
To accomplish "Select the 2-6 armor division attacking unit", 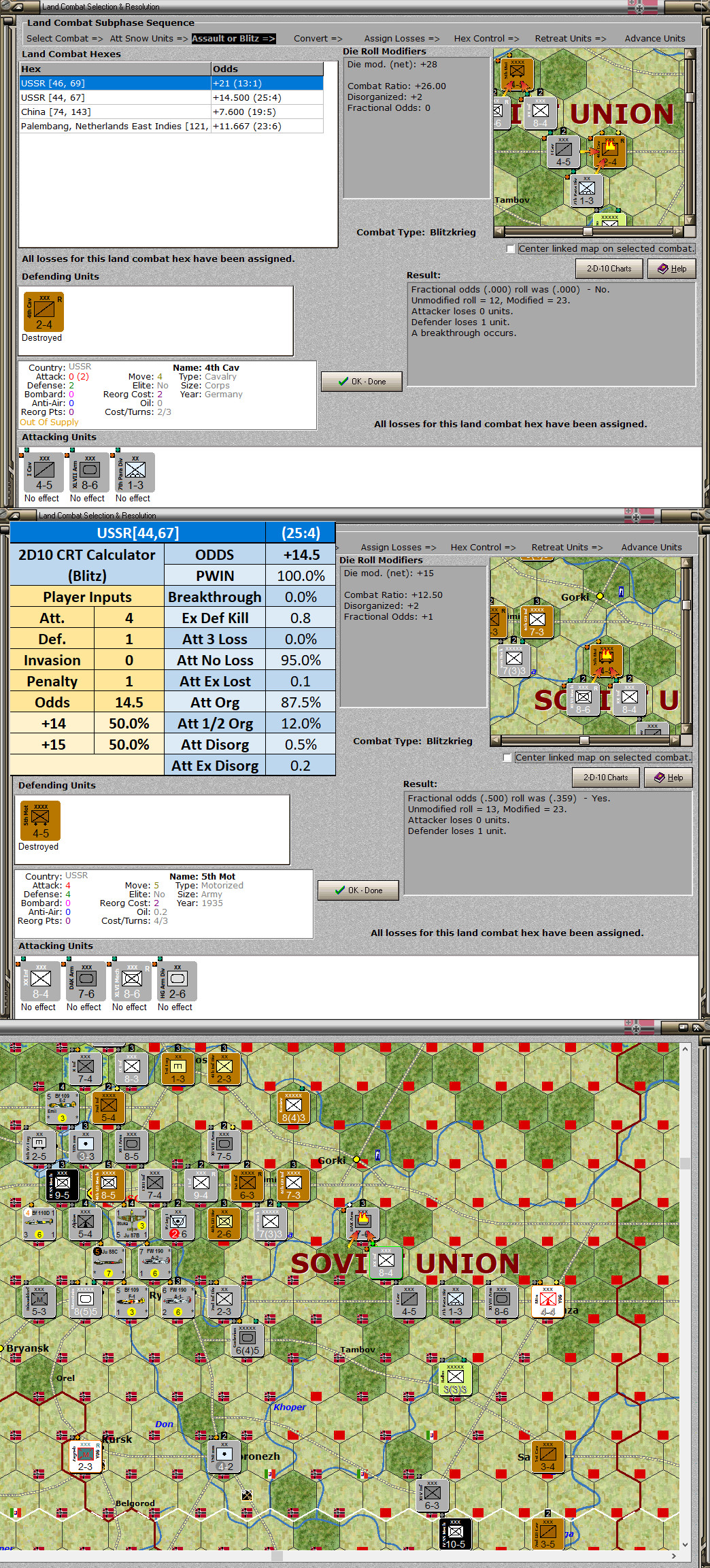I will point(177,981).
